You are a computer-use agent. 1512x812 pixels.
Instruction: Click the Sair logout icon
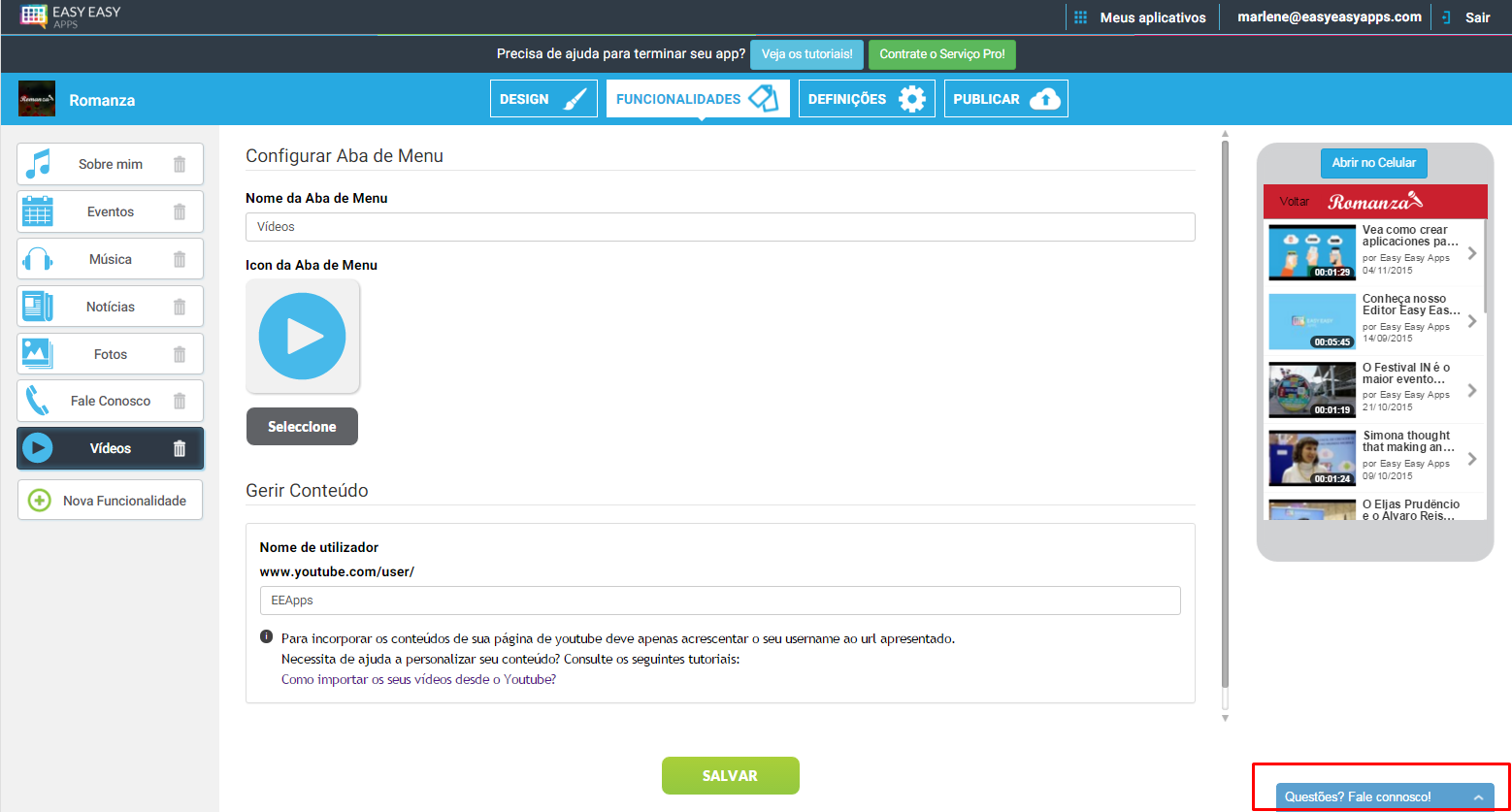click(1447, 17)
